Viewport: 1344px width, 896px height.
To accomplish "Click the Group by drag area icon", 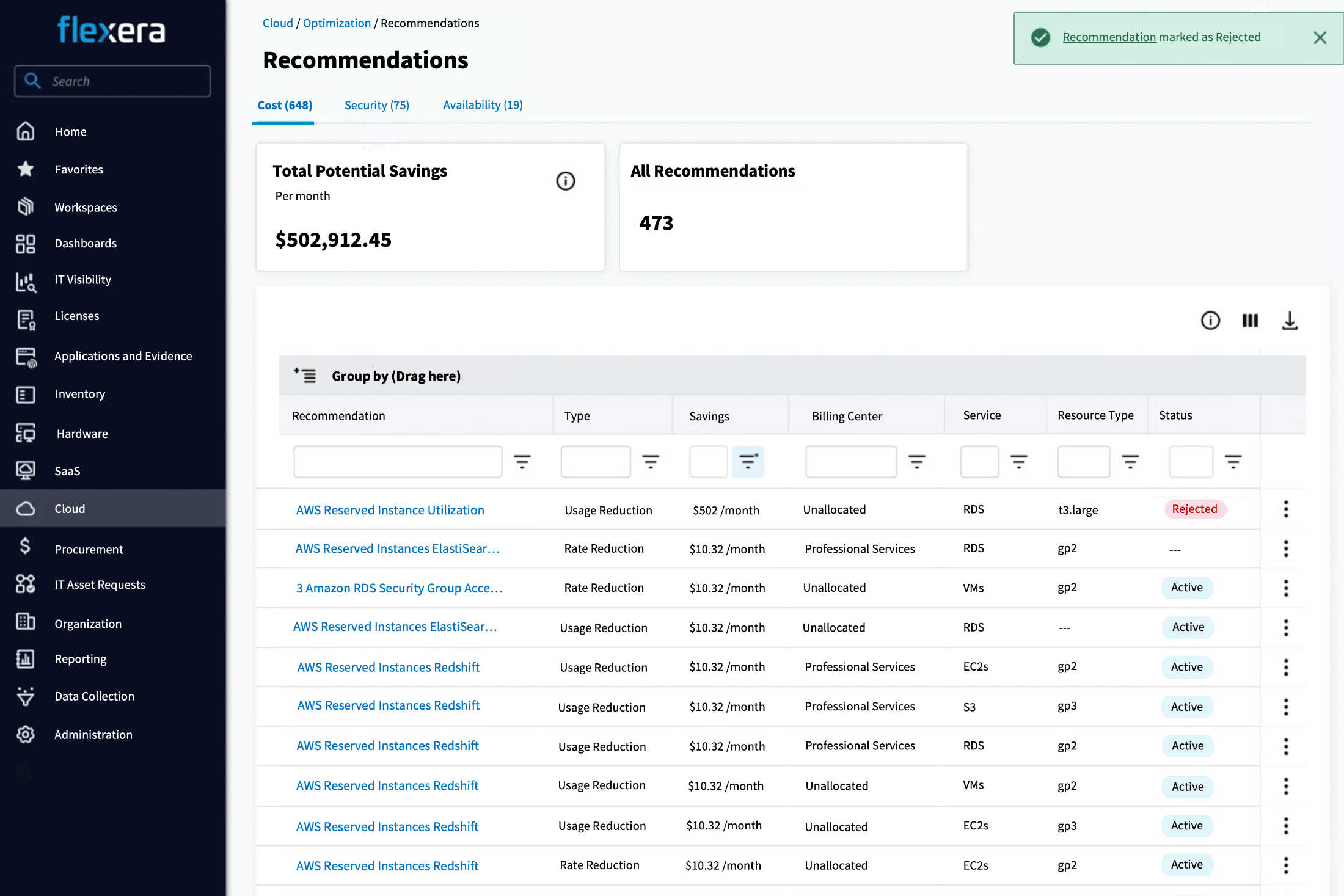I will pyautogui.click(x=305, y=375).
